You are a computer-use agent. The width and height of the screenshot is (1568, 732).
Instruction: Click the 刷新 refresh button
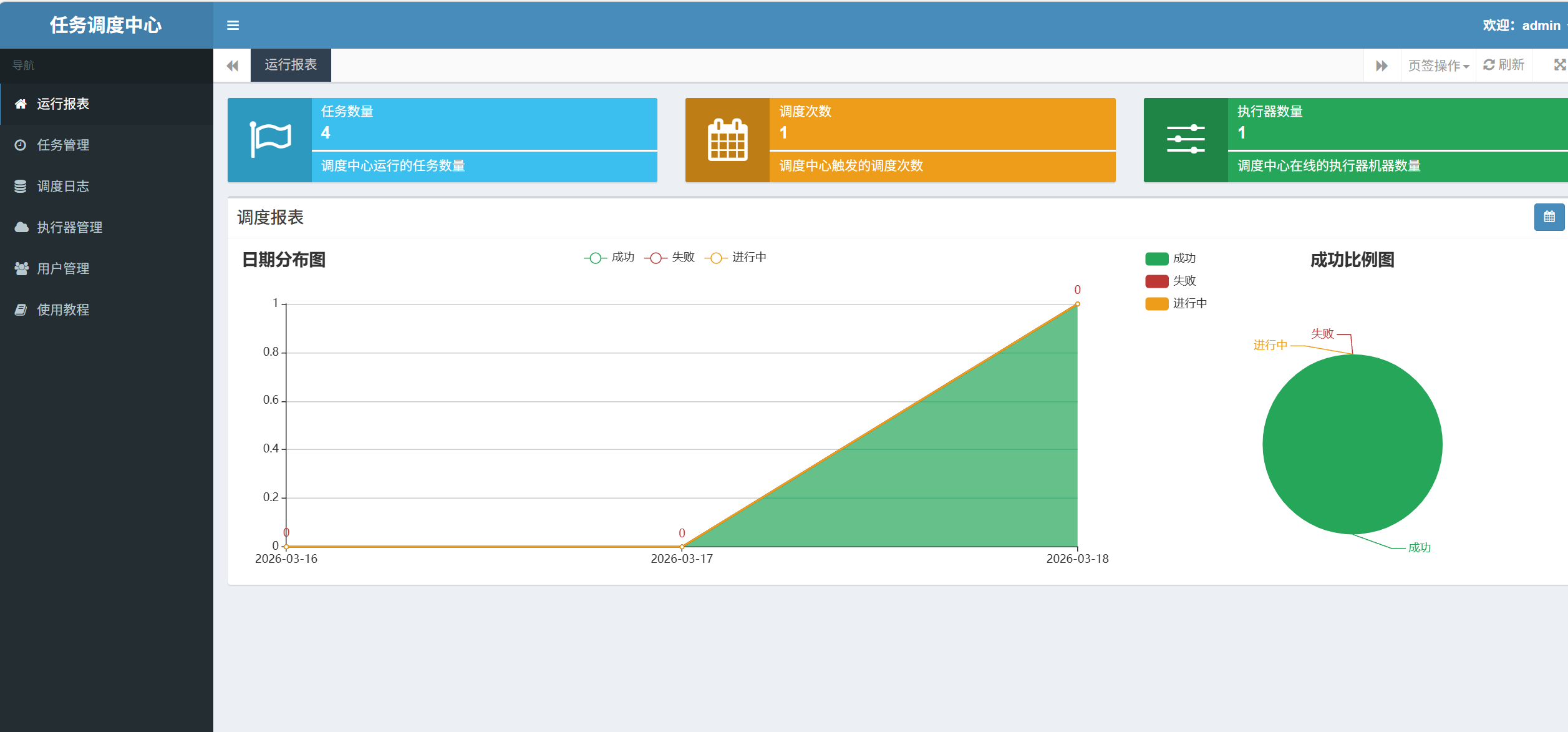coord(1504,65)
